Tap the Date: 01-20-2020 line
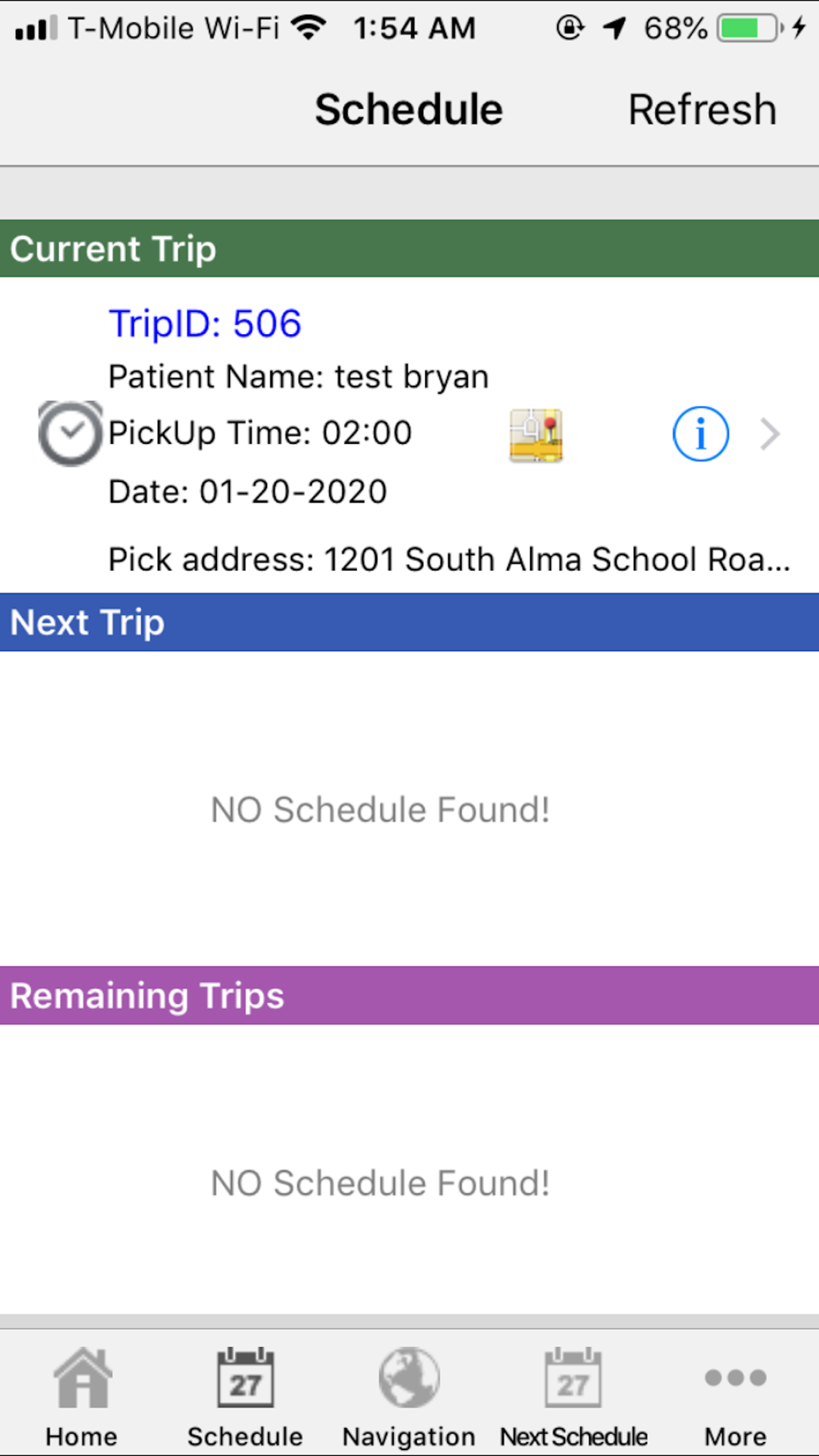The image size is (819, 1456). point(247,491)
